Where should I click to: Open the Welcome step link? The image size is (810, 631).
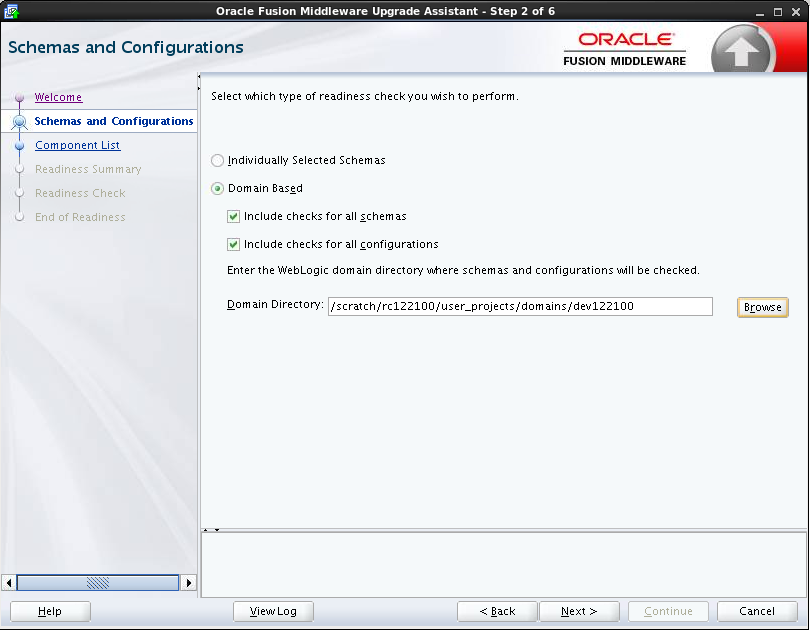pyautogui.click(x=58, y=97)
